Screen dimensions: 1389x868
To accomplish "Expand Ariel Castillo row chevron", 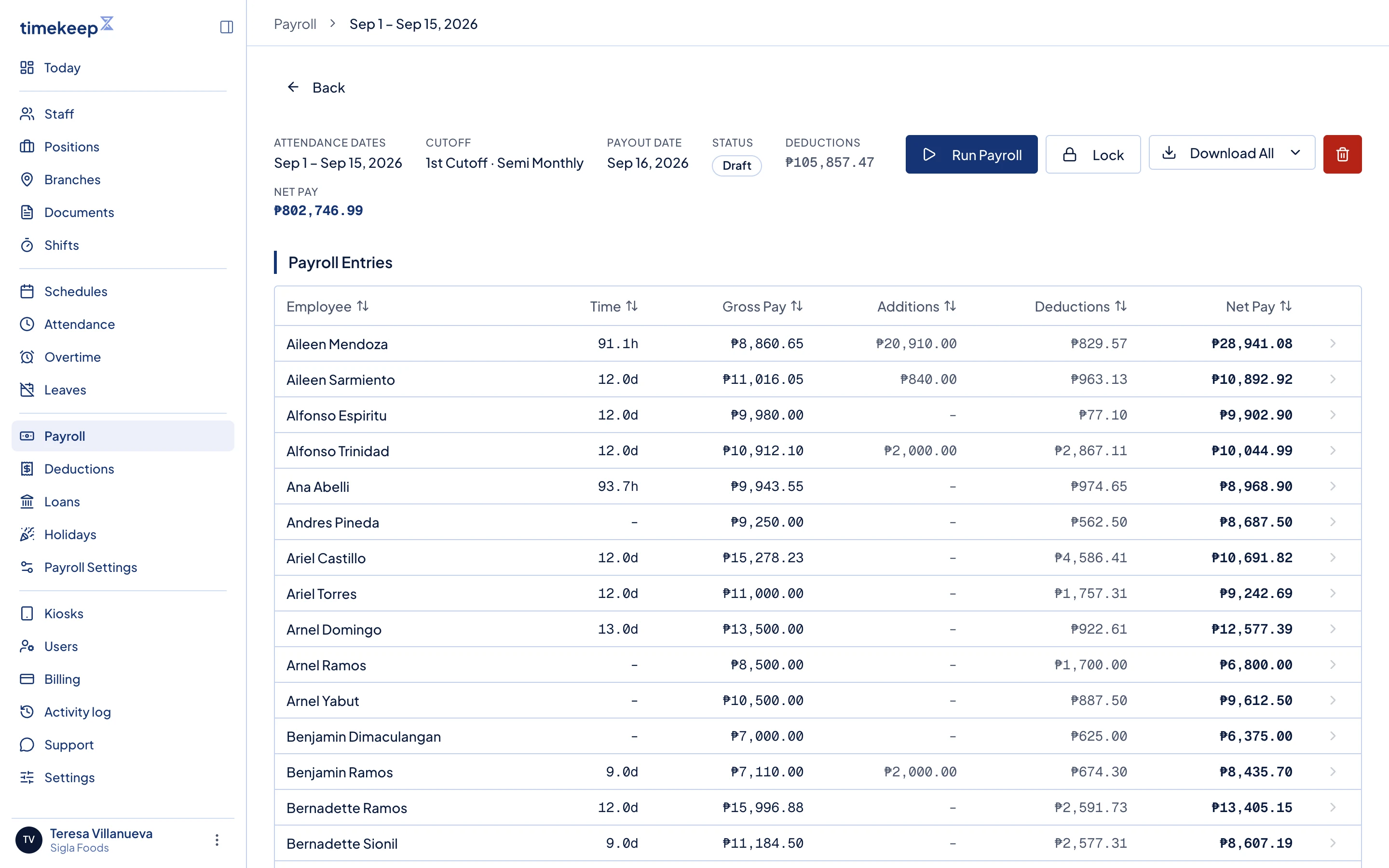I will (1333, 557).
